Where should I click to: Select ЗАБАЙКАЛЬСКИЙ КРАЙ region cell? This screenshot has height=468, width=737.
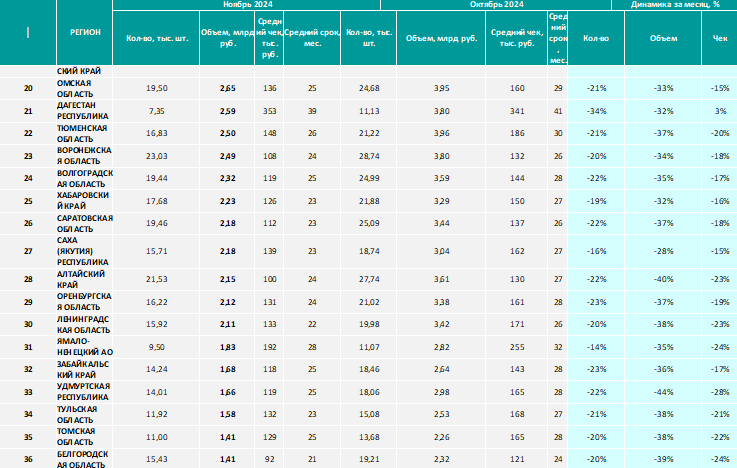coord(85,369)
